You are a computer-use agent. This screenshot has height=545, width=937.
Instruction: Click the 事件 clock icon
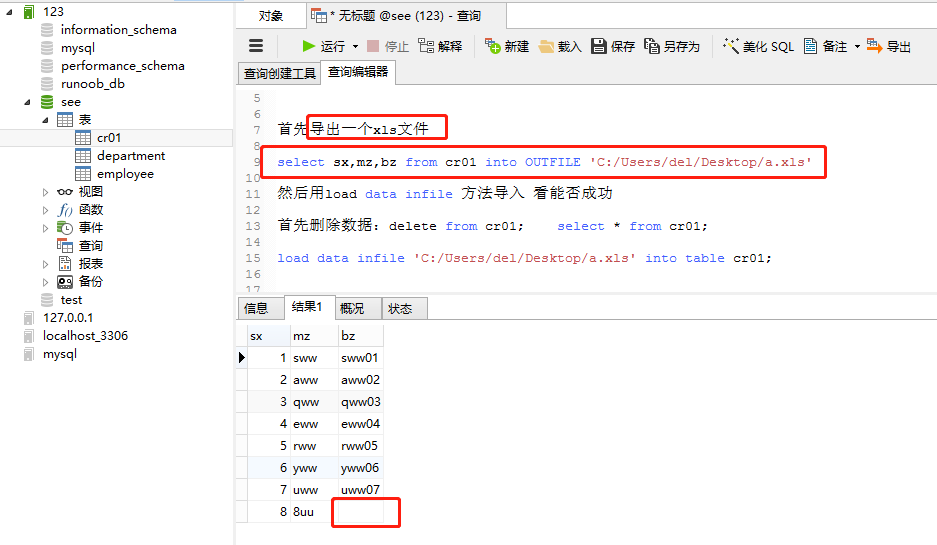65,228
